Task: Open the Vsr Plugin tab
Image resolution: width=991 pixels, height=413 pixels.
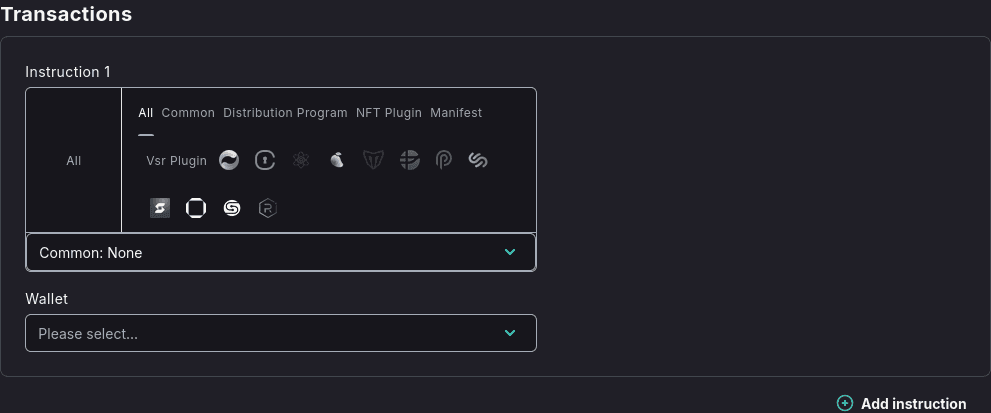Action: 176,160
